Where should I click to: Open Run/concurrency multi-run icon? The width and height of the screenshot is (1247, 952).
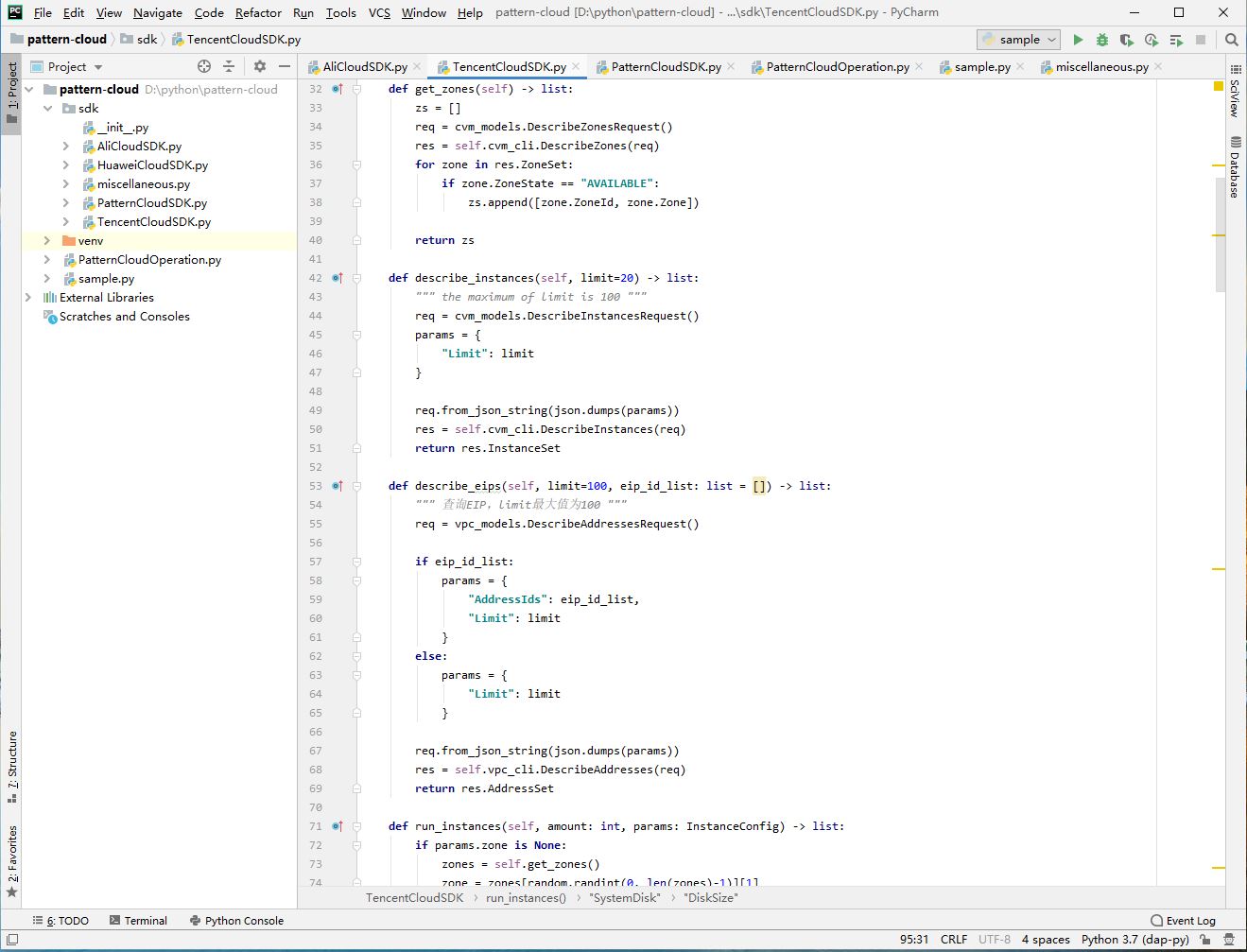click(x=1176, y=40)
